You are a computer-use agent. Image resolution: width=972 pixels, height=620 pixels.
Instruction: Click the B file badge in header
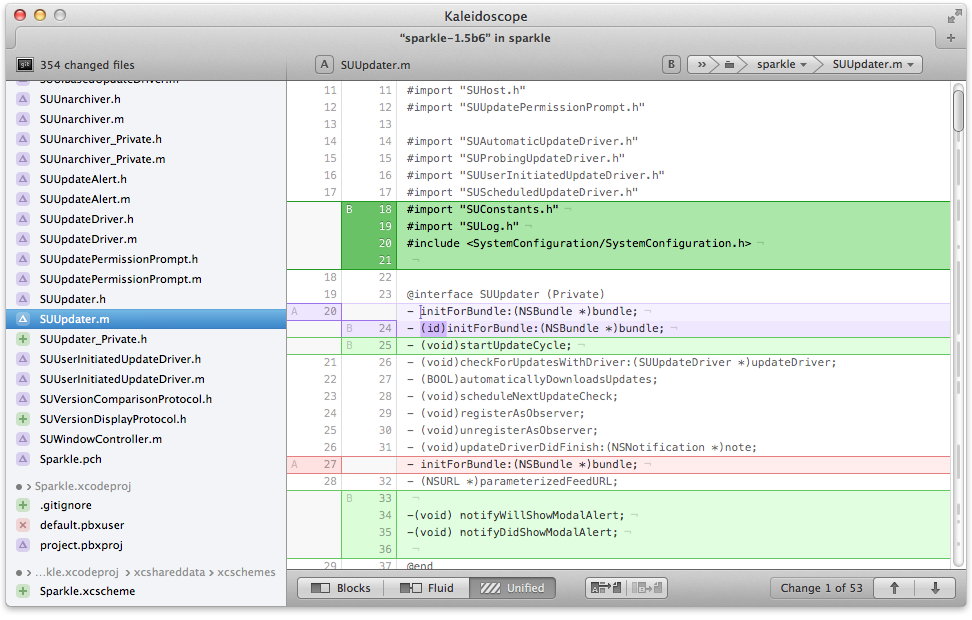click(671, 64)
